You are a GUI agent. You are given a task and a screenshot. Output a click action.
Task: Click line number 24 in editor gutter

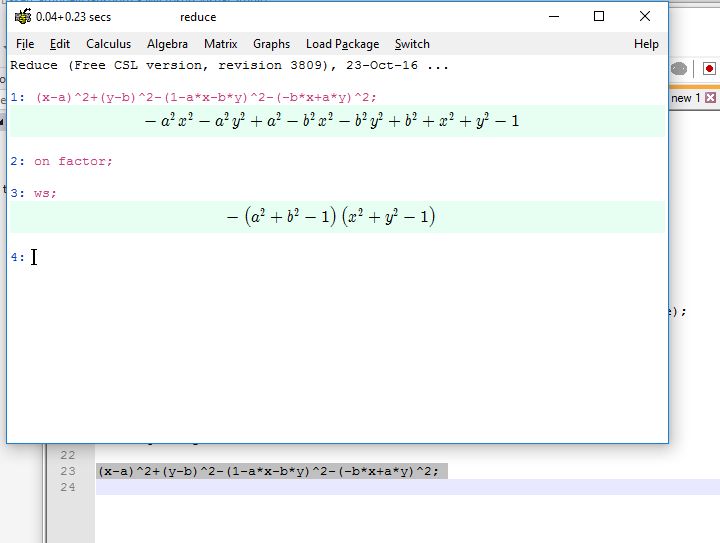[68, 487]
